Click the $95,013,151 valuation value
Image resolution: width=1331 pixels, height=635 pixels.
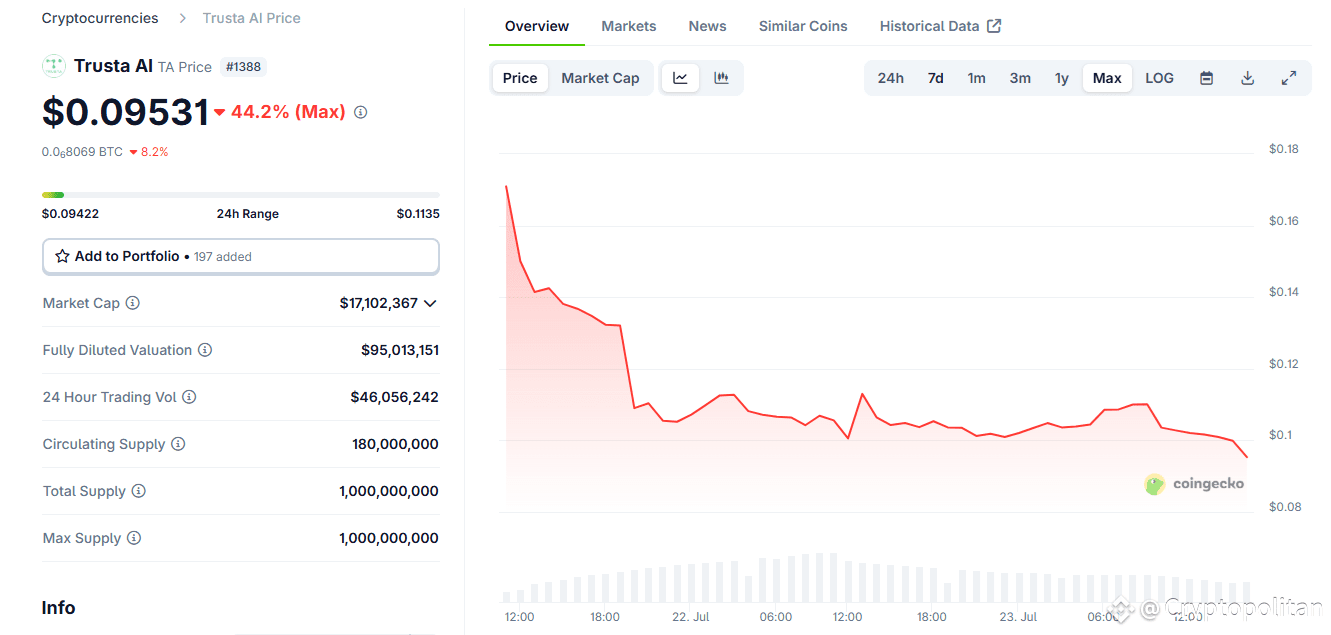[x=400, y=350]
